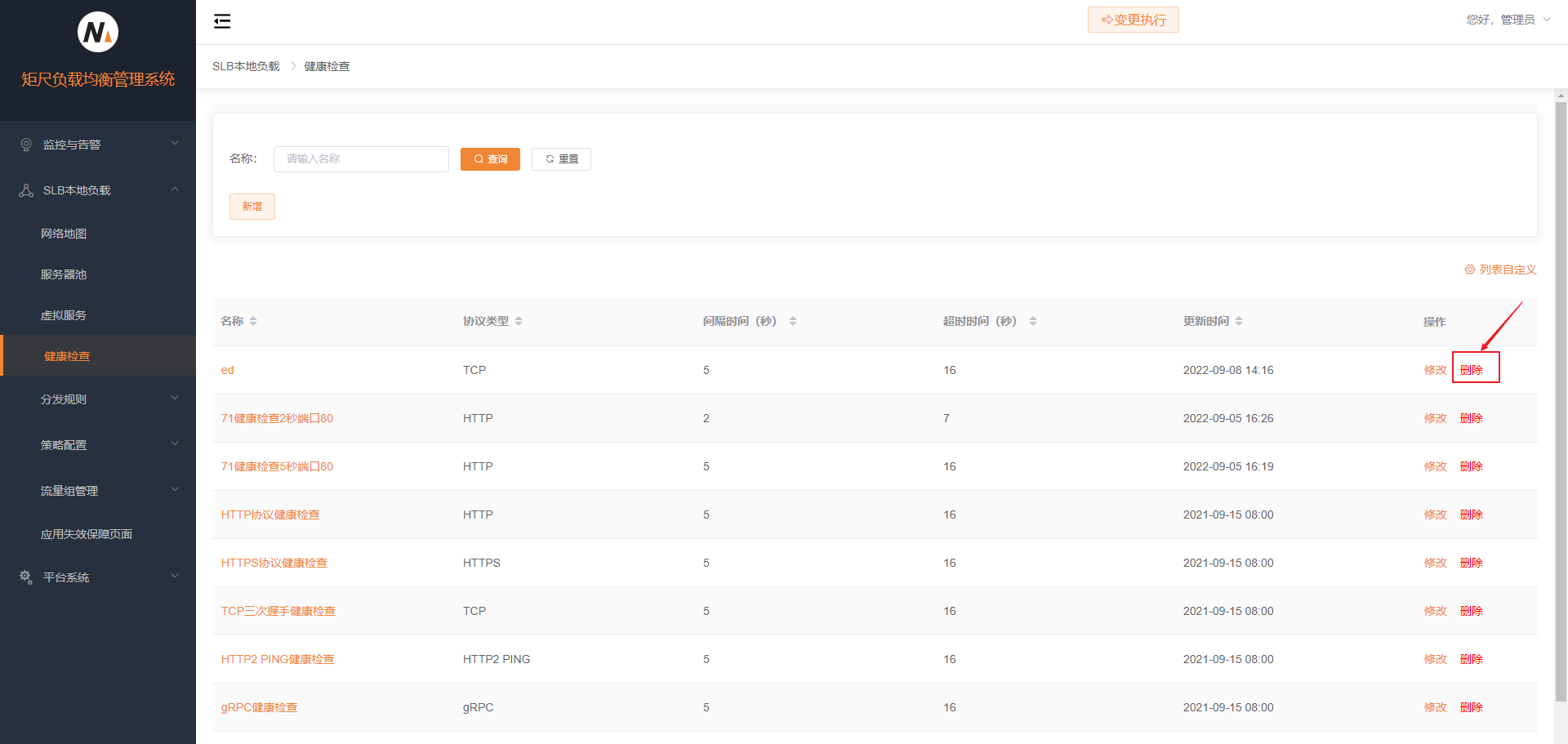Click the sort icon on the 名称 column
Viewport: 1568px width, 744px height.
[253, 321]
